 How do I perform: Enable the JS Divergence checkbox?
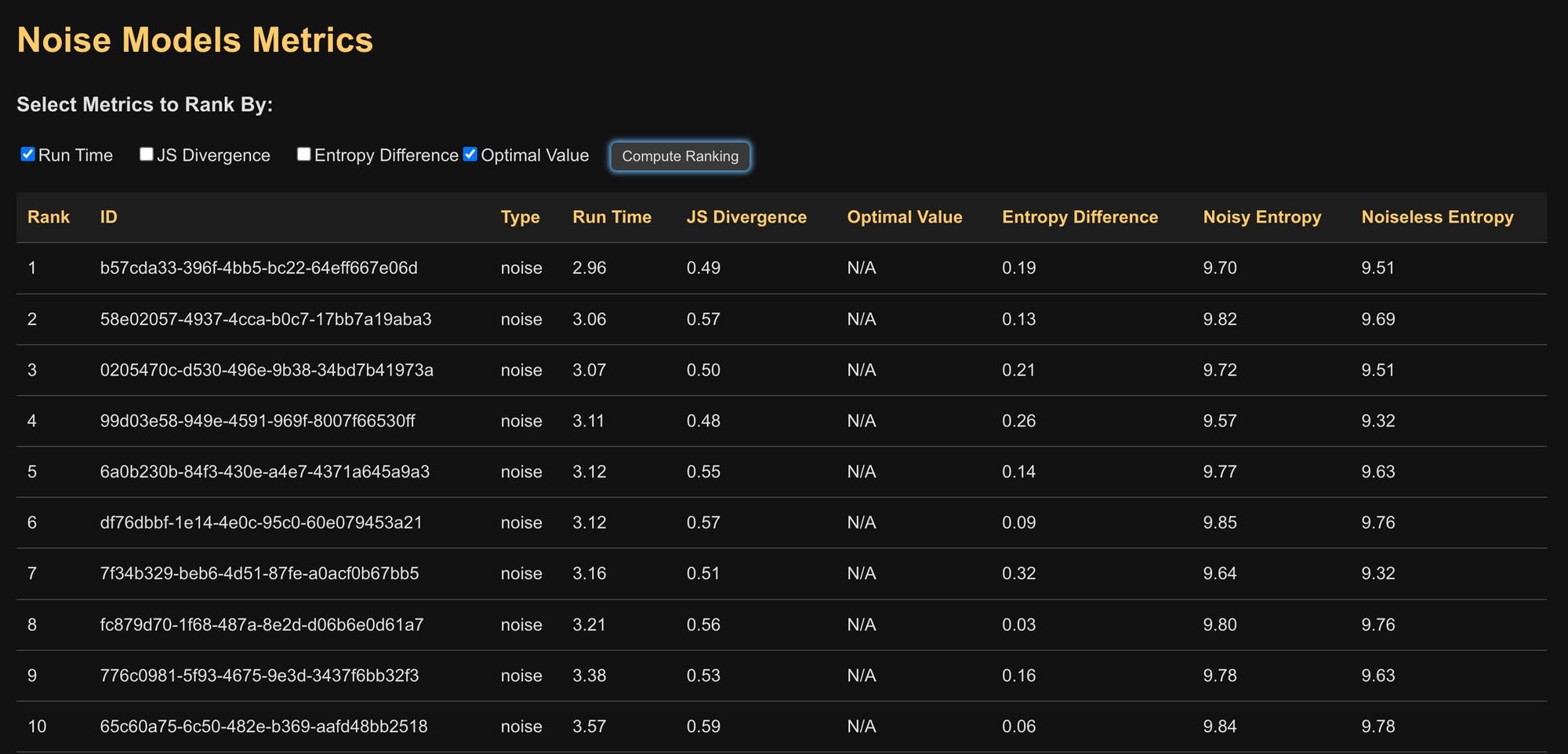click(x=147, y=154)
